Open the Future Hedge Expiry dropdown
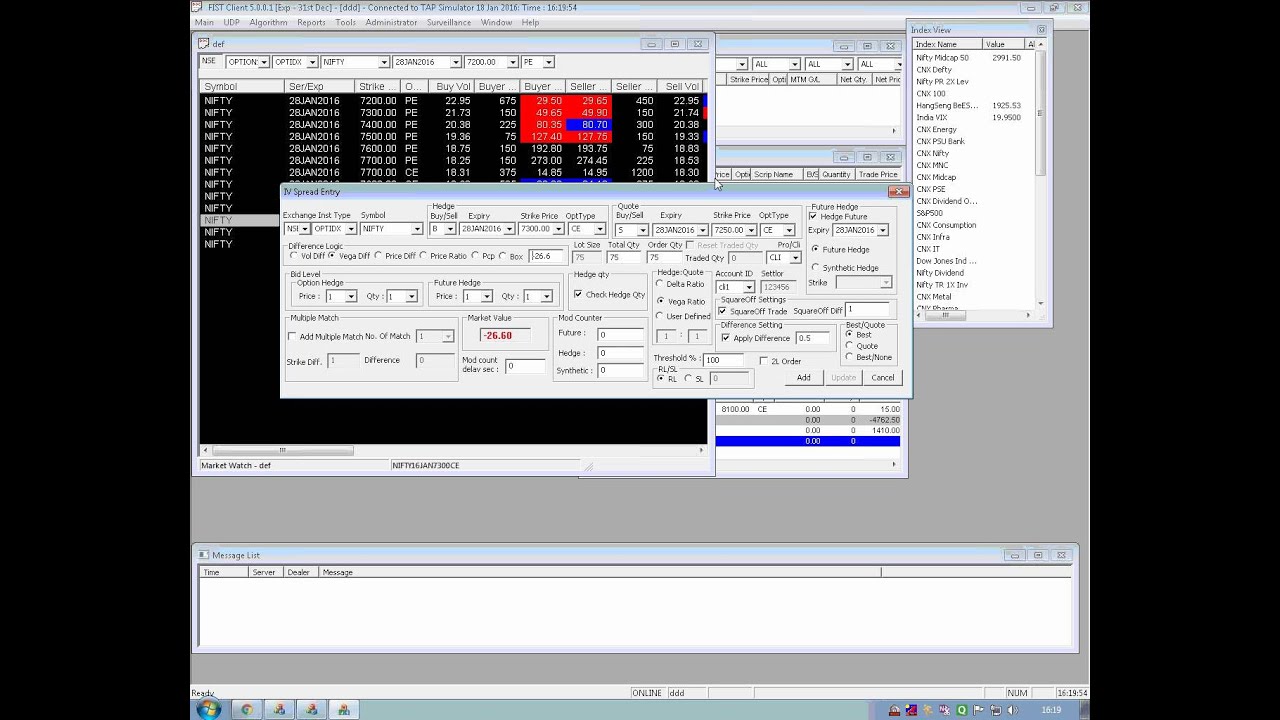 [882, 230]
